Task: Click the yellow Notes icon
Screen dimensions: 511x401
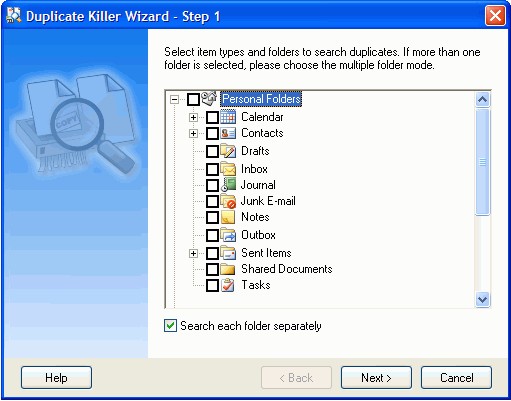Action: (228, 217)
